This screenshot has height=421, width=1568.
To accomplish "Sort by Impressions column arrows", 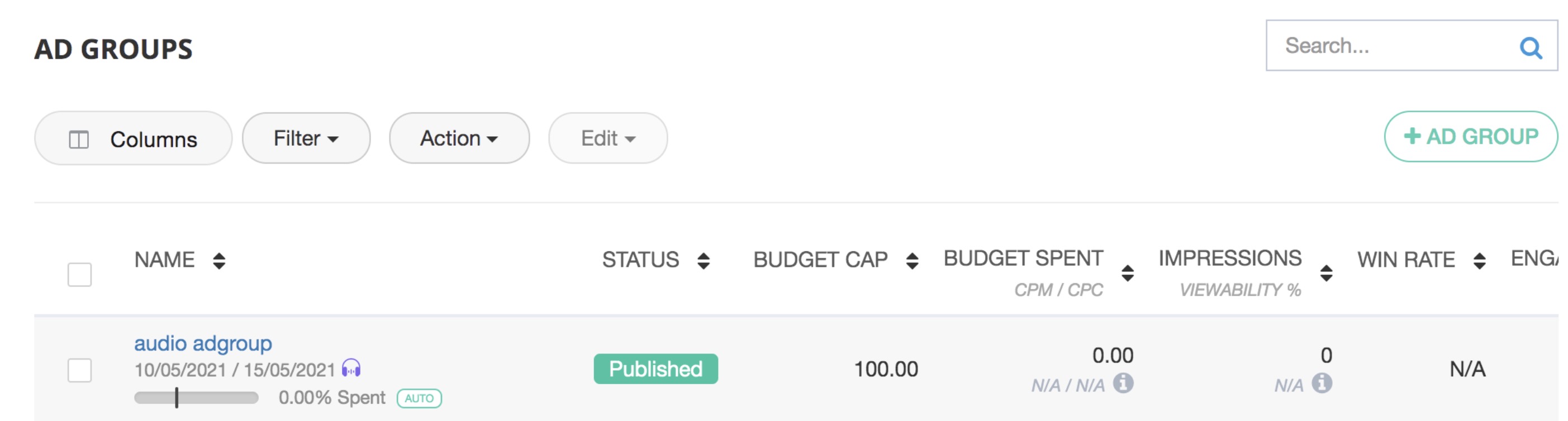I will (x=1327, y=273).
